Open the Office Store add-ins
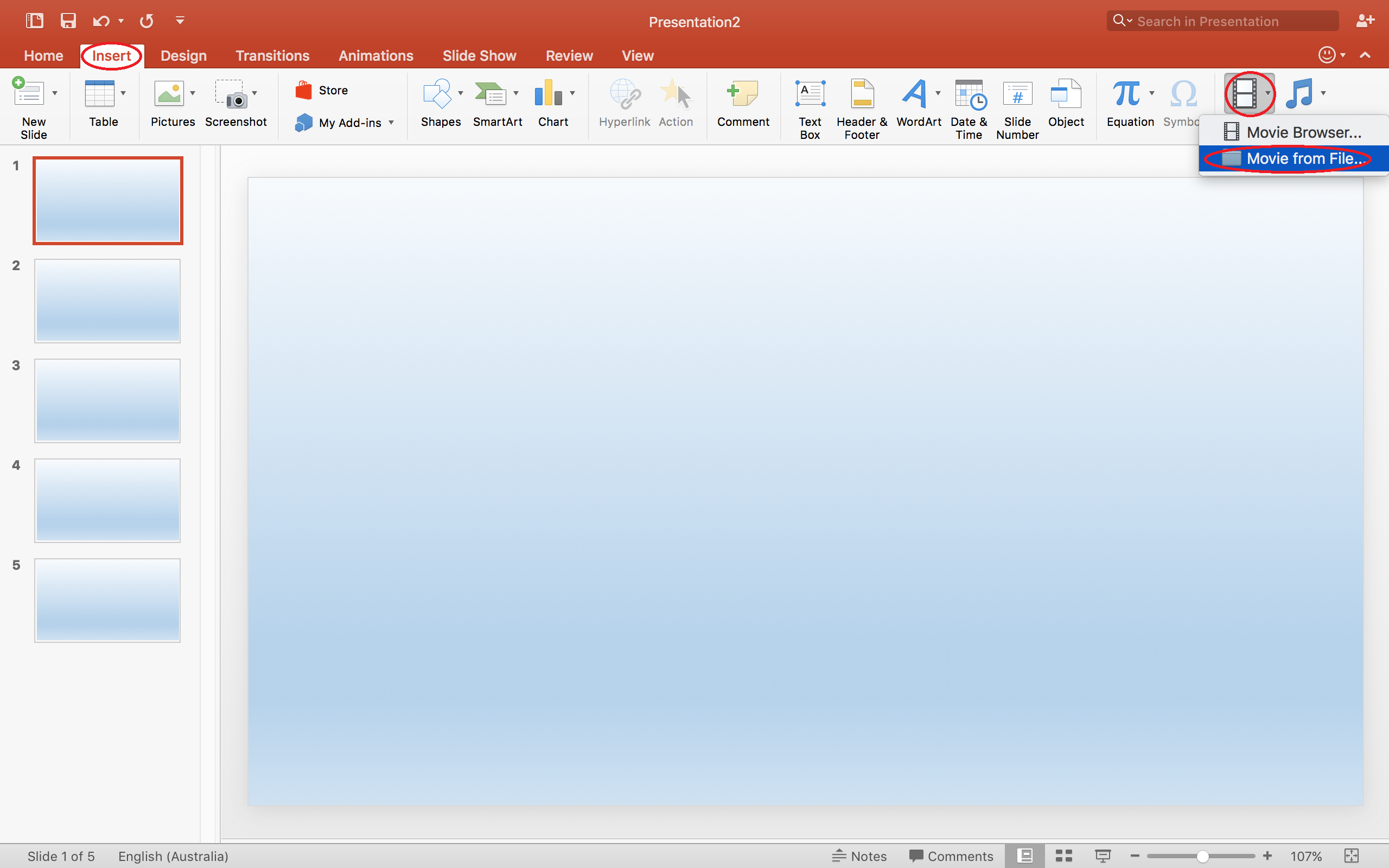Viewport: 1389px width, 868px height. click(x=321, y=90)
